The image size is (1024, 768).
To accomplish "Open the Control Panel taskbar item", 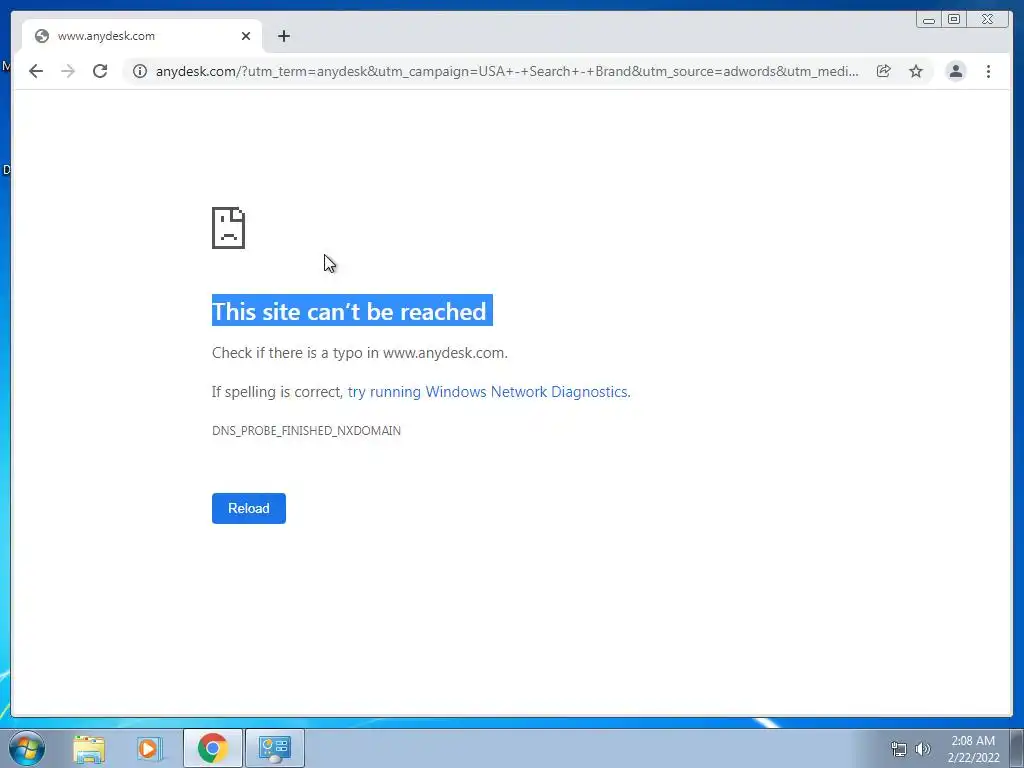I will (x=274, y=748).
